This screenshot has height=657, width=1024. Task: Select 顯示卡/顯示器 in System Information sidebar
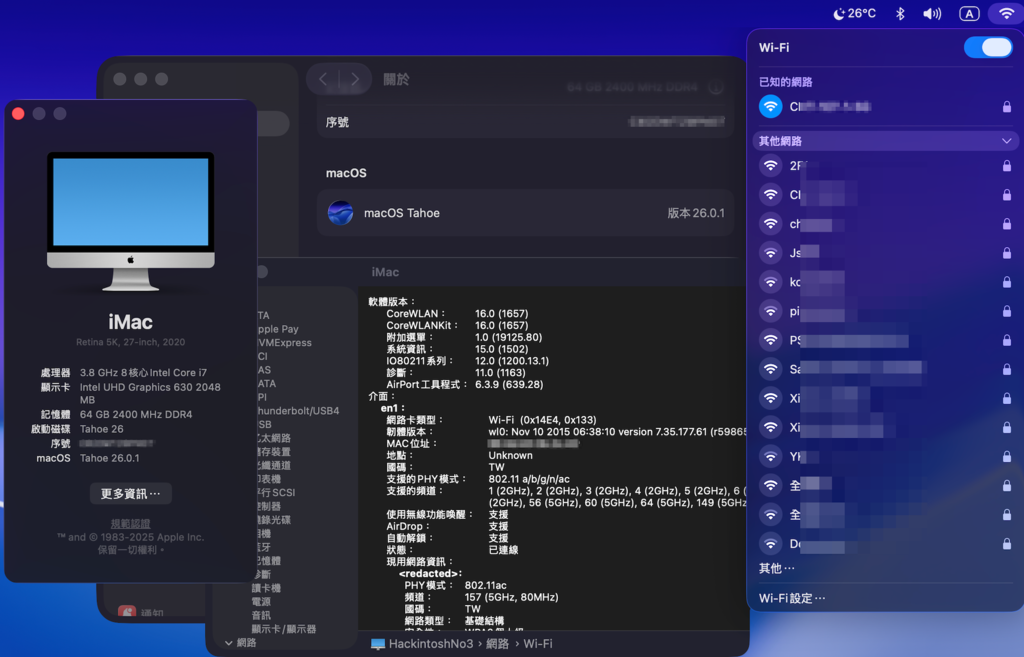283,629
